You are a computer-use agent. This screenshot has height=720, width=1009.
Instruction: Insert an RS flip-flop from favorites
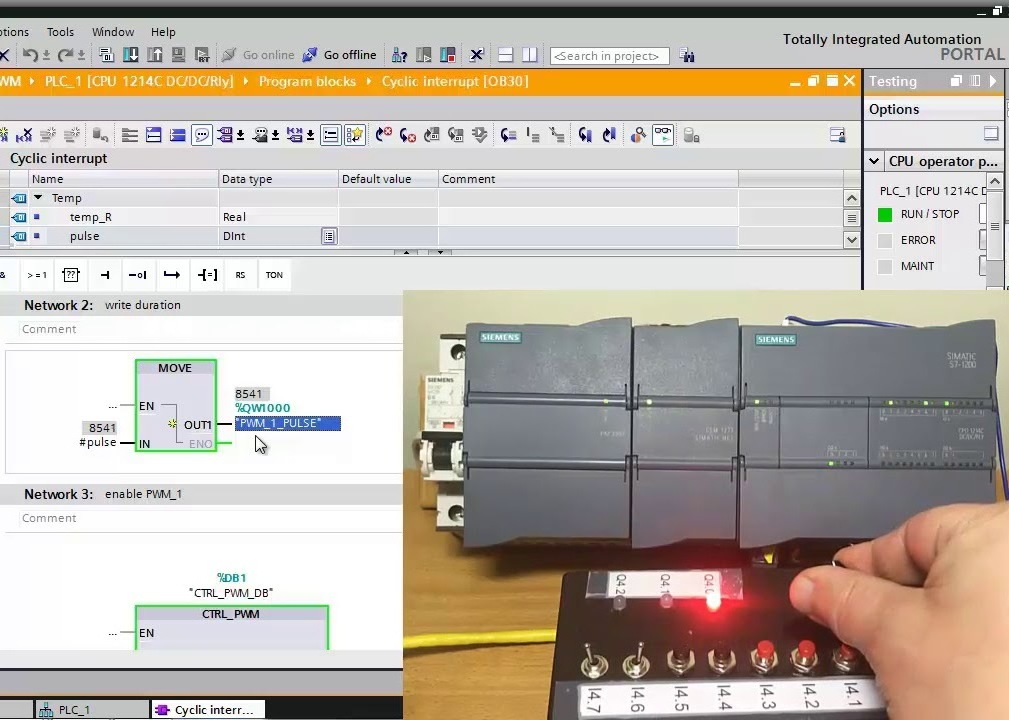pos(240,275)
